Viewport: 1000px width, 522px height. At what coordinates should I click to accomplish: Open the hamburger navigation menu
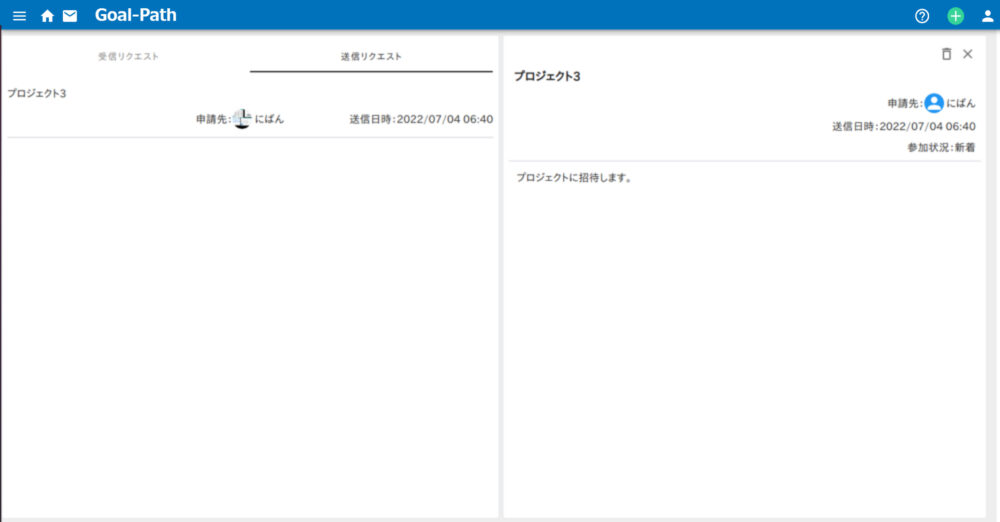click(x=20, y=16)
